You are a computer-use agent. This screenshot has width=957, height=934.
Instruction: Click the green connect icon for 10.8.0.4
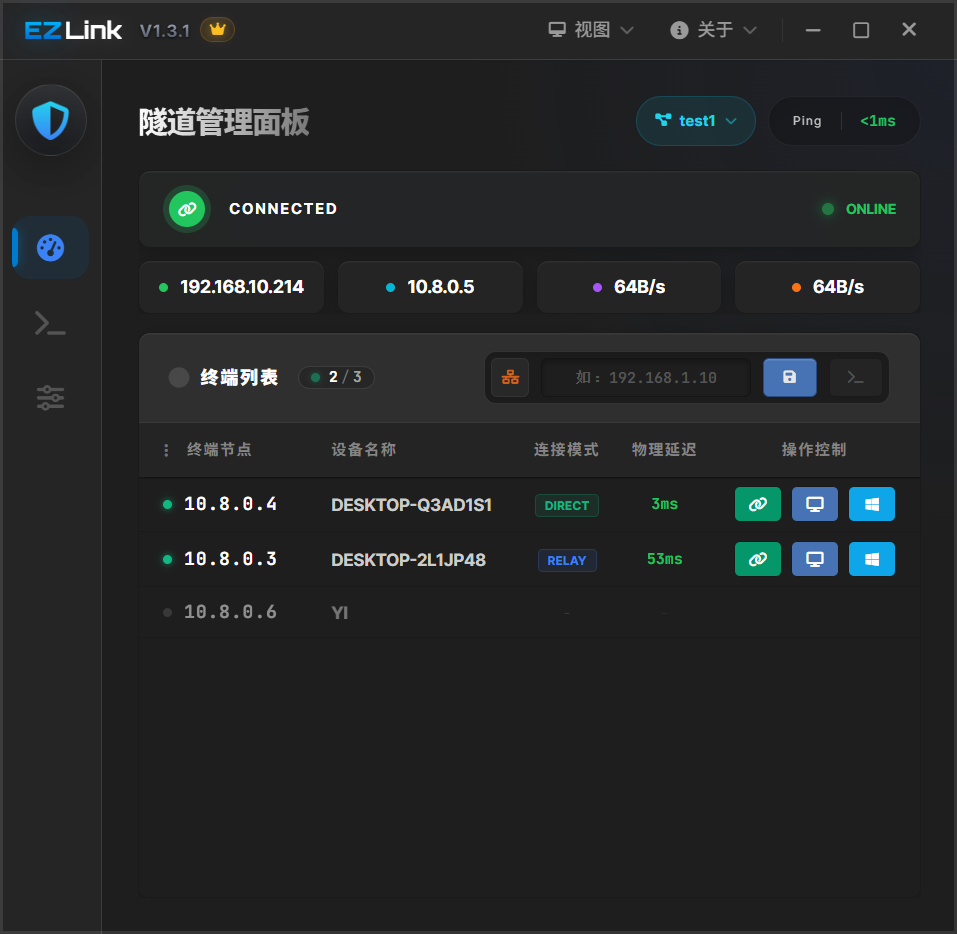757,504
